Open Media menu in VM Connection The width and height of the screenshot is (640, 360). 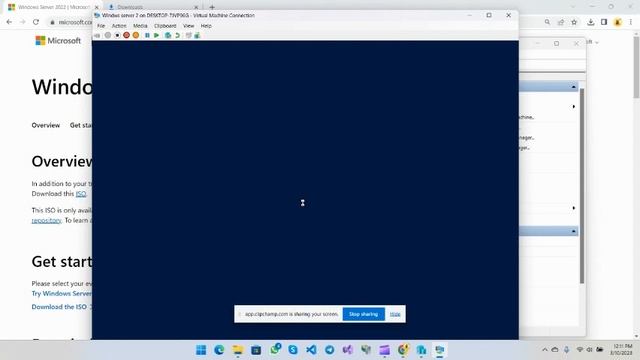click(x=140, y=26)
